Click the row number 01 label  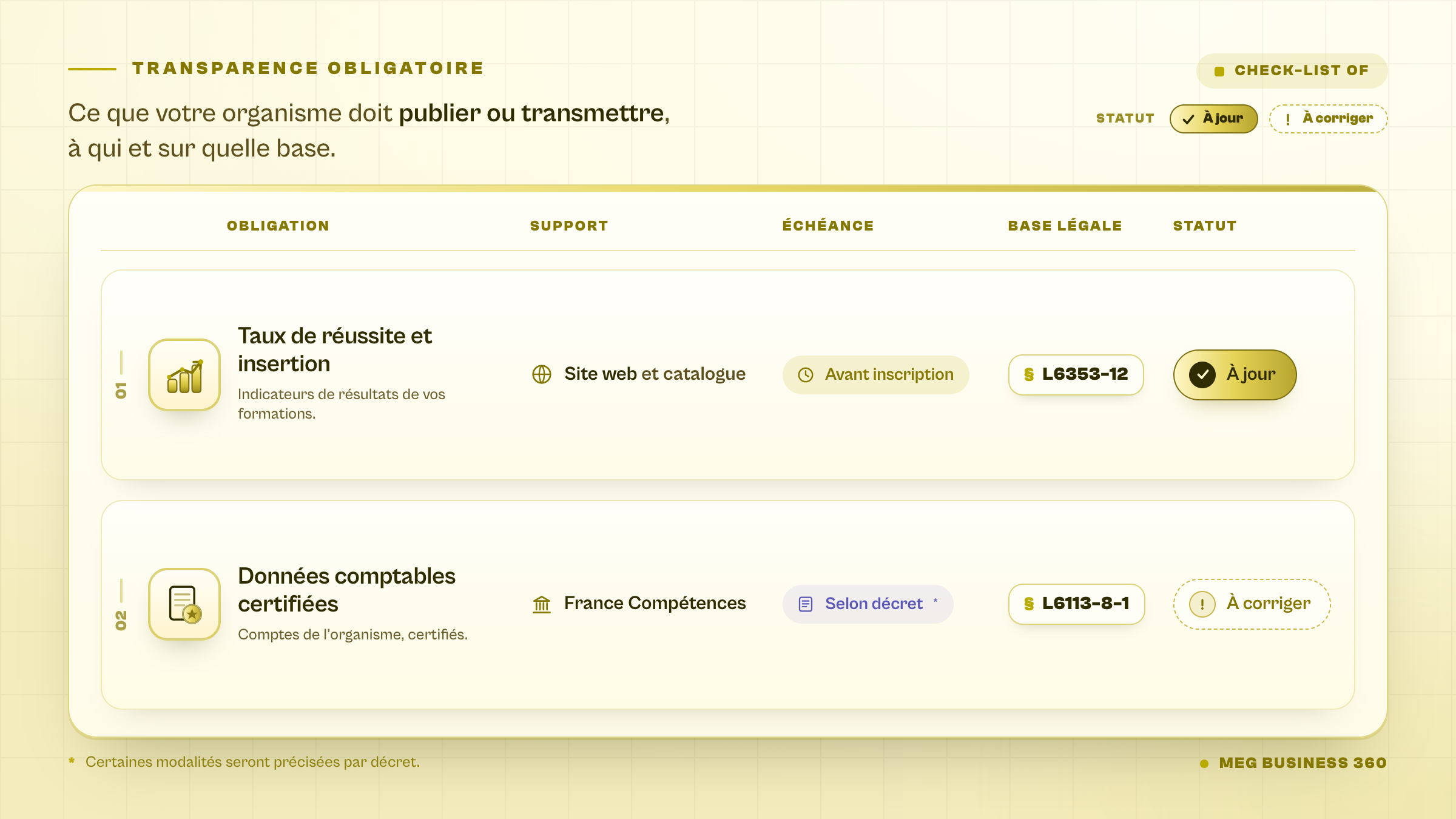tap(121, 390)
